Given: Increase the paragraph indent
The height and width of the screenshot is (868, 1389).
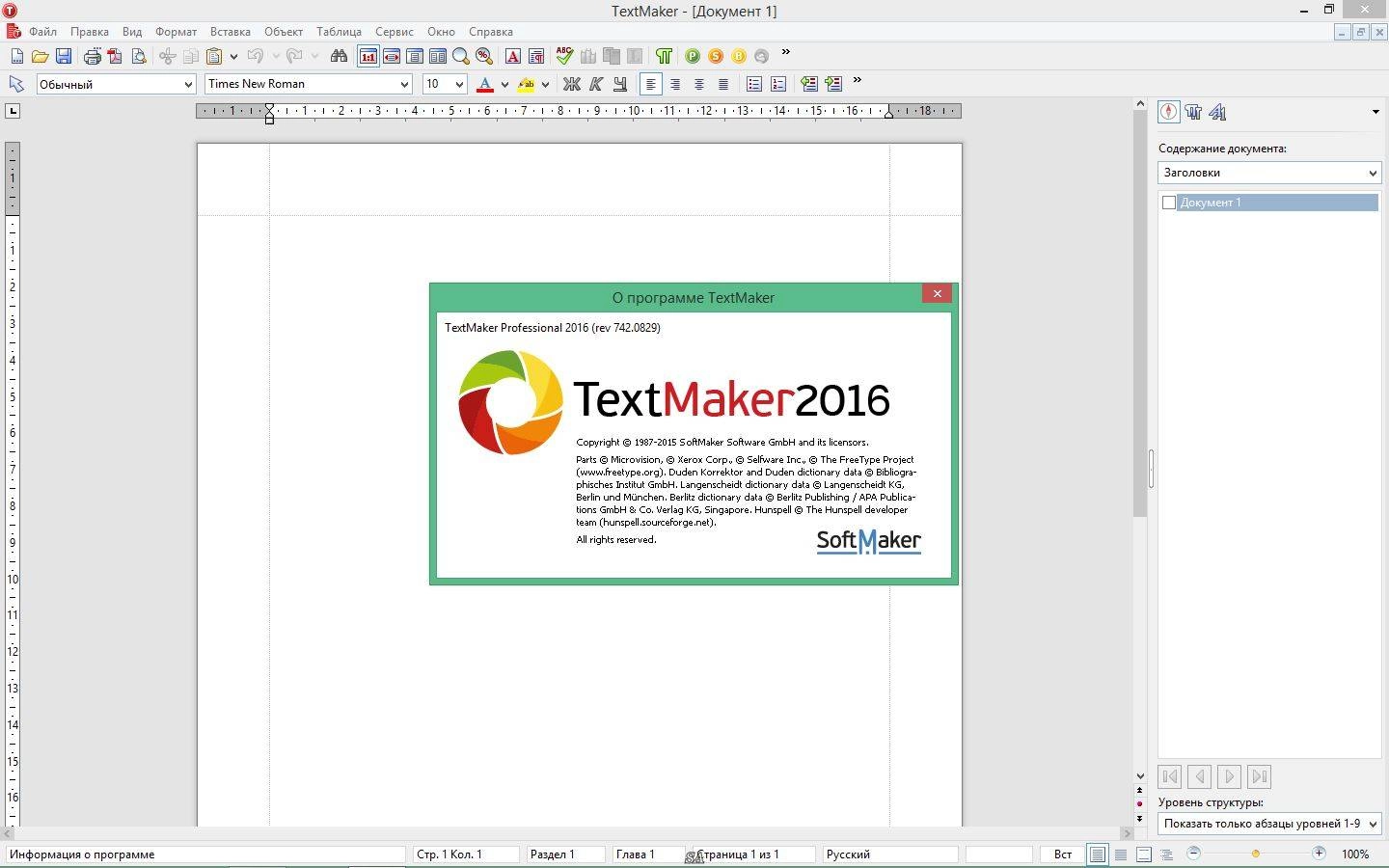Looking at the screenshot, I should pyautogui.click(x=833, y=84).
